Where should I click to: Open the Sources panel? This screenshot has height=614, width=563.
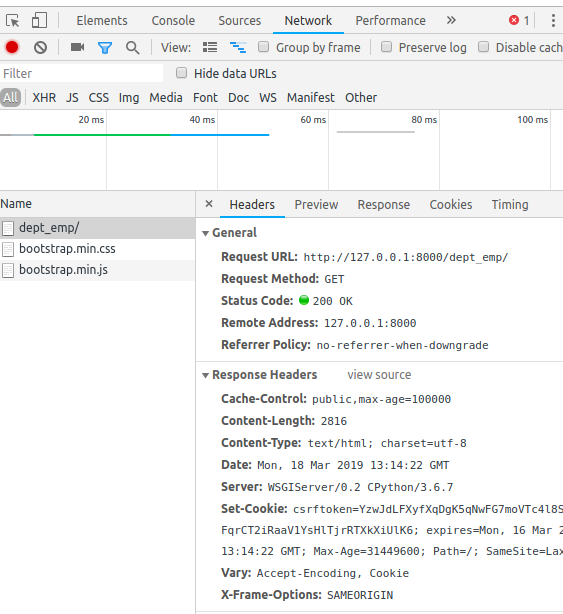tap(240, 20)
